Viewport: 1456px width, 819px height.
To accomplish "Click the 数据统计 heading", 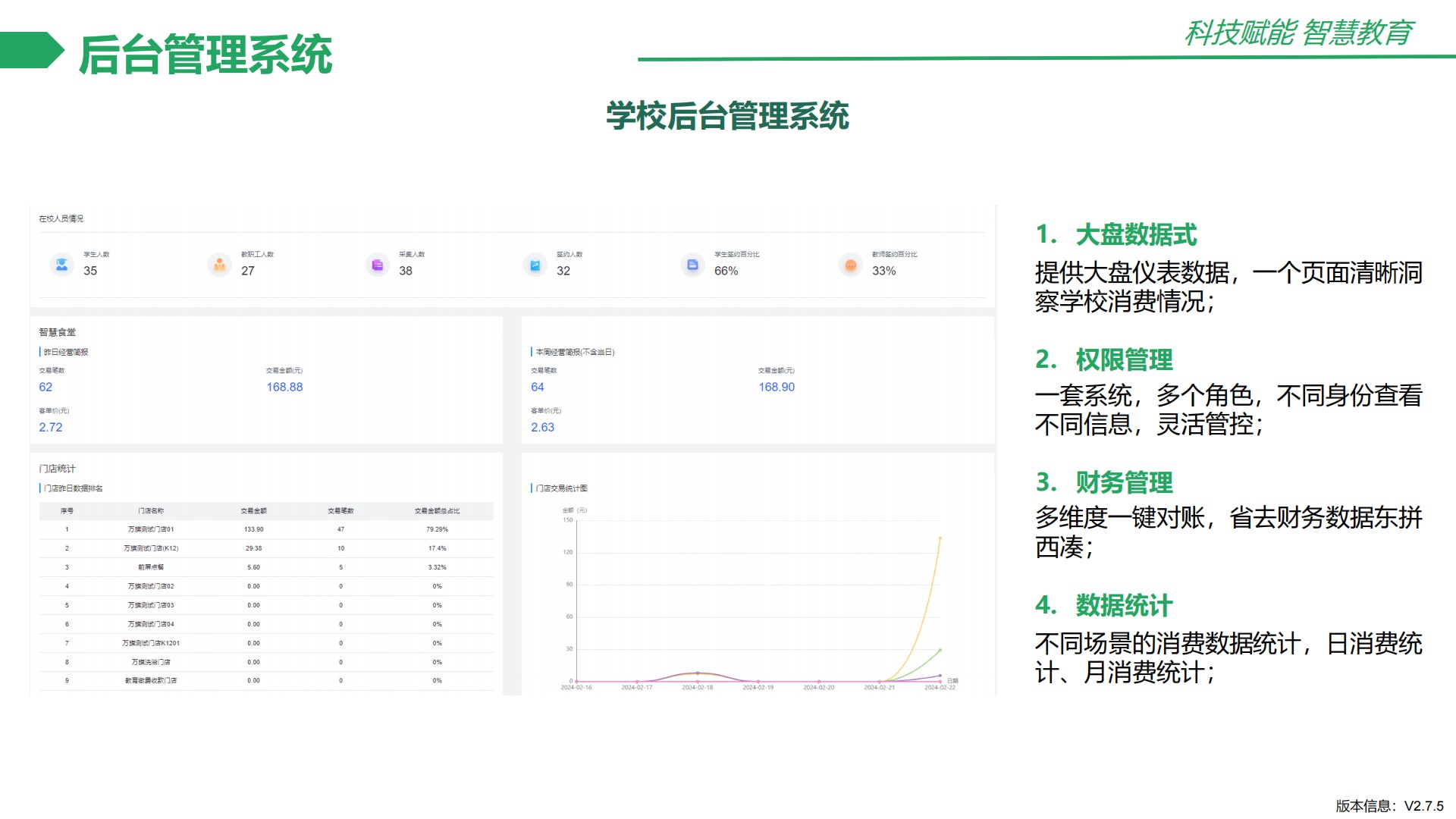I will [1123, 605].
